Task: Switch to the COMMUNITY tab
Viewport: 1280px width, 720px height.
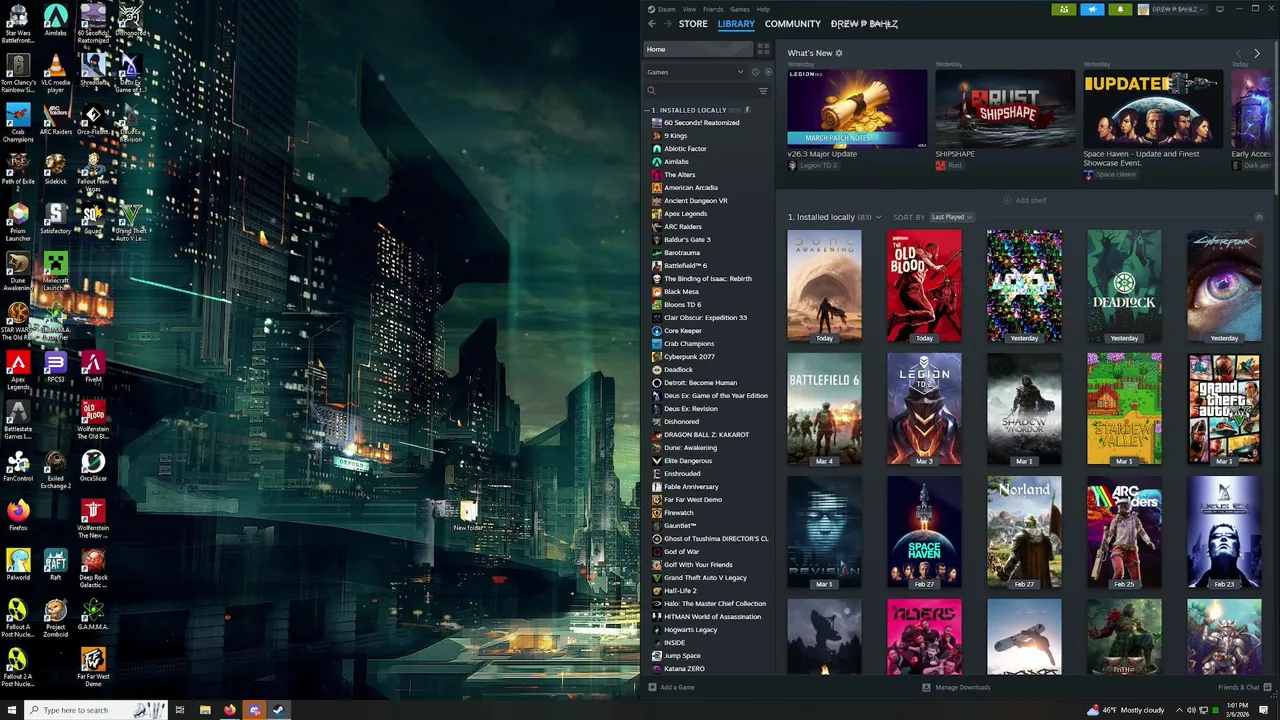Action: 793,24
